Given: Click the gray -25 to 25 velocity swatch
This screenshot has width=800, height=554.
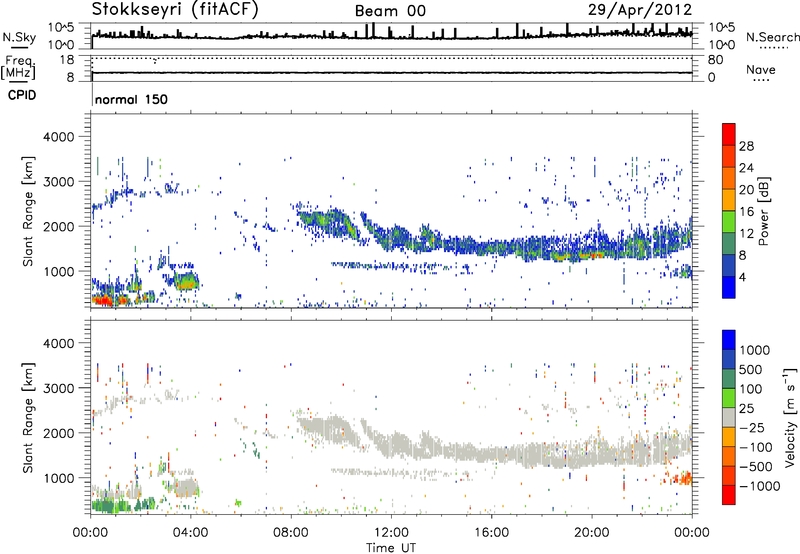Looking at the screenshot, I should point(729,417).
